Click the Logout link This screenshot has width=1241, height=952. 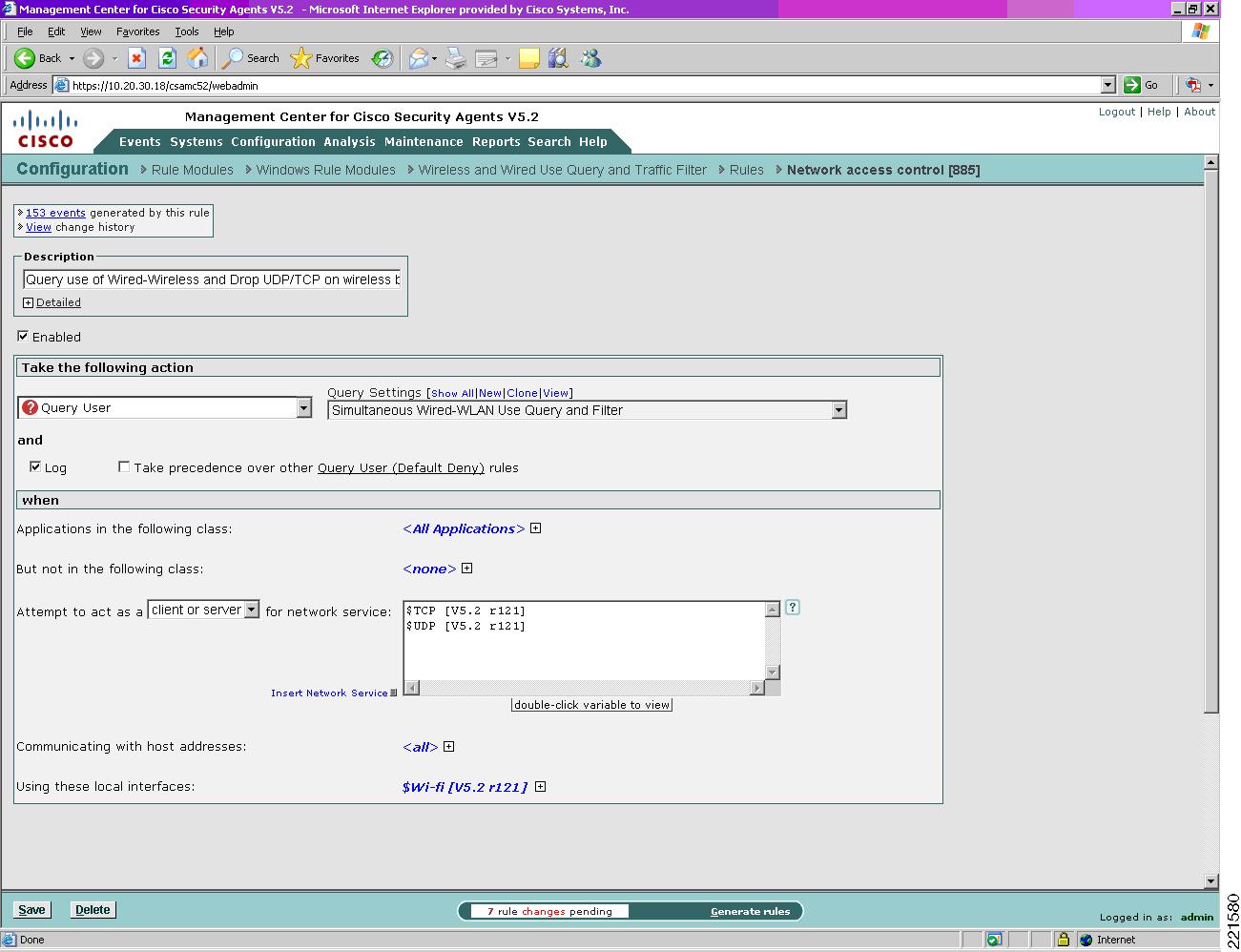tap(1116, 112)
